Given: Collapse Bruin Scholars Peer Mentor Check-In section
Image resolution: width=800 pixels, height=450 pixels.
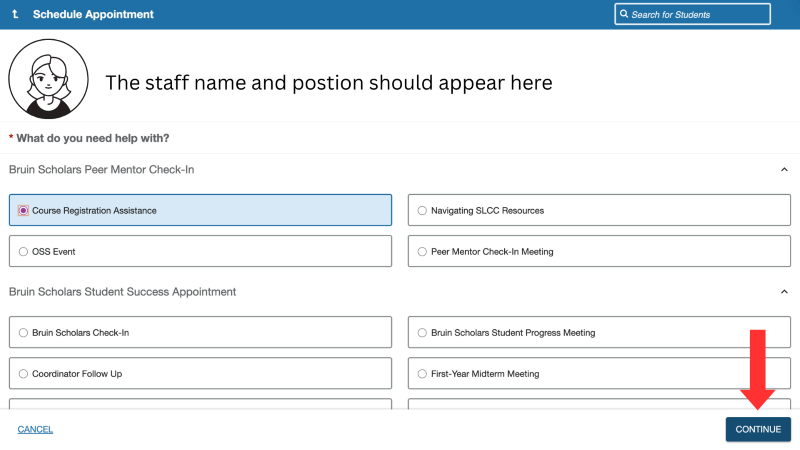Looking at the screenshot, I should (784, 170).
